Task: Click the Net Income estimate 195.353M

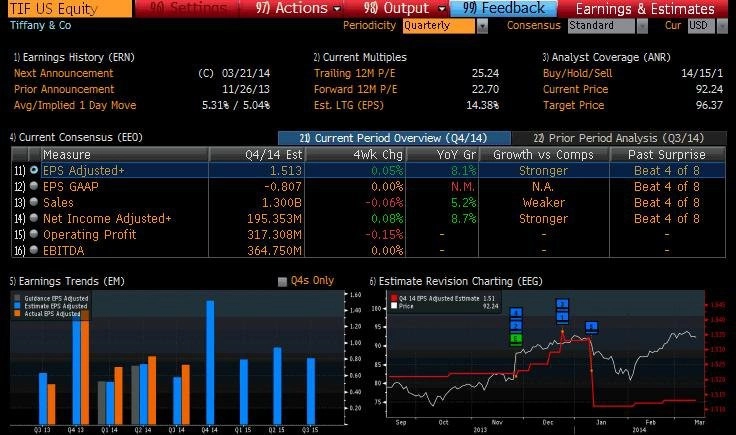Action: pos(275,218)
